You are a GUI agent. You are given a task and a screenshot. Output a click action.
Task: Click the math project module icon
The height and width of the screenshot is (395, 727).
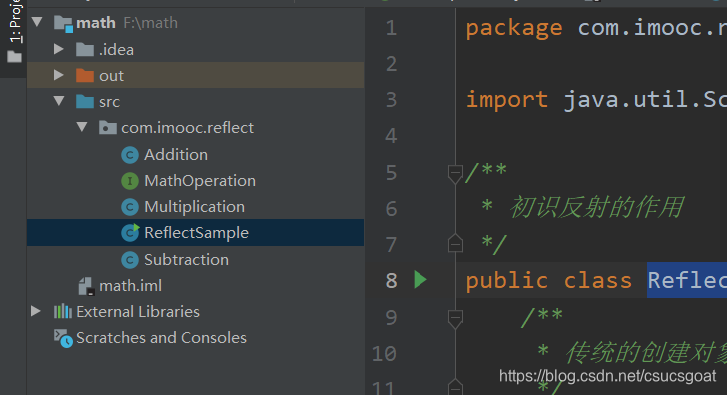64,23
